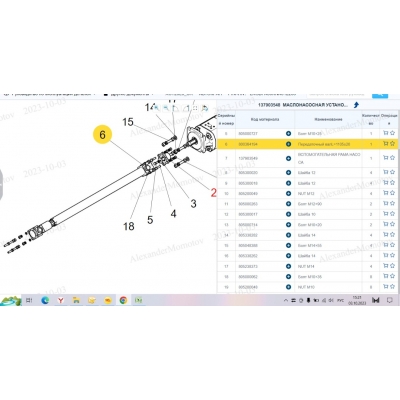Click the blue search button at top right
Screen dimensions: 400x400
coord(380,95)
